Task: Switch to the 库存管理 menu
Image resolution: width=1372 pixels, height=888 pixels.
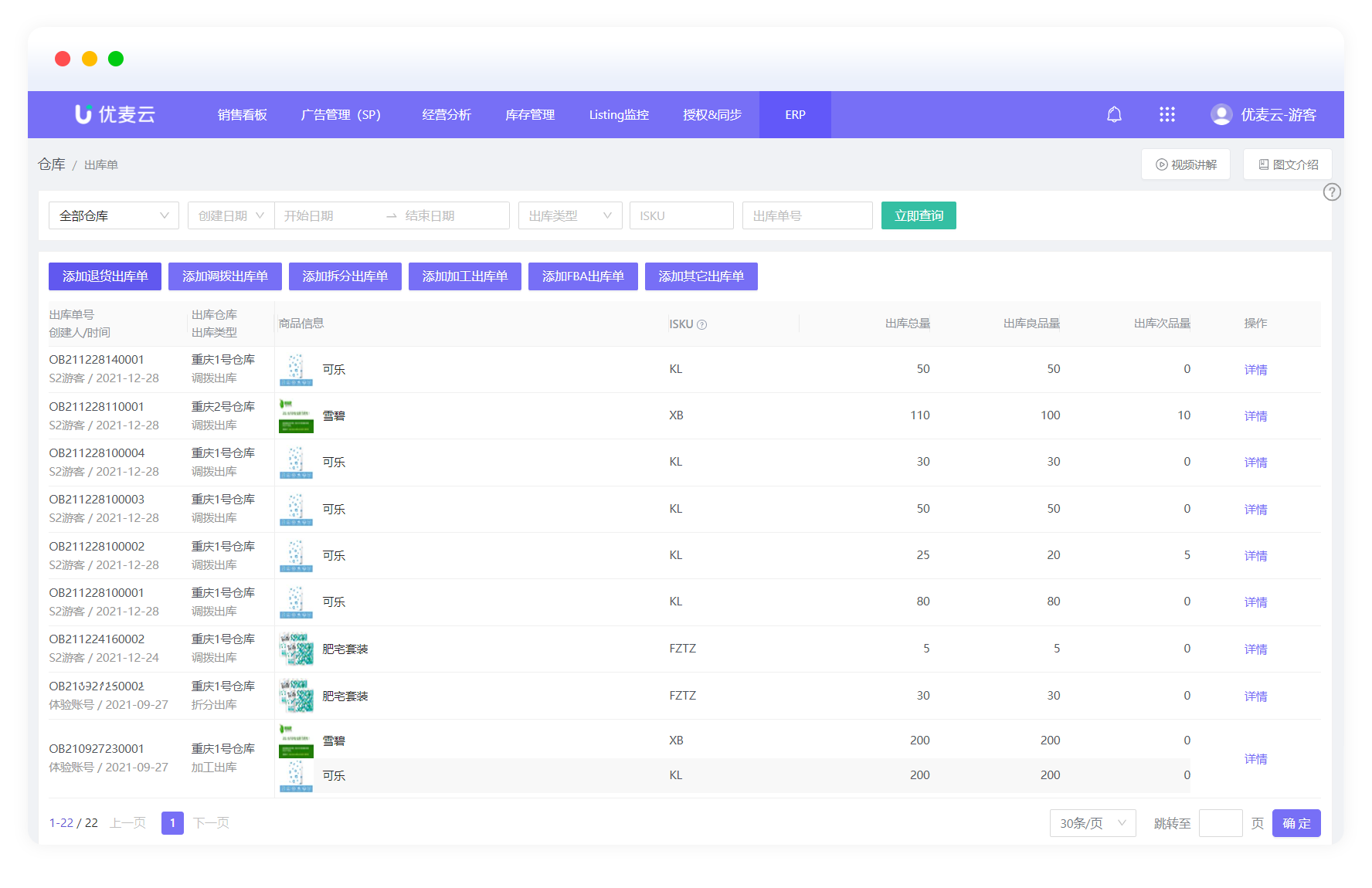Action: [529, 115]
